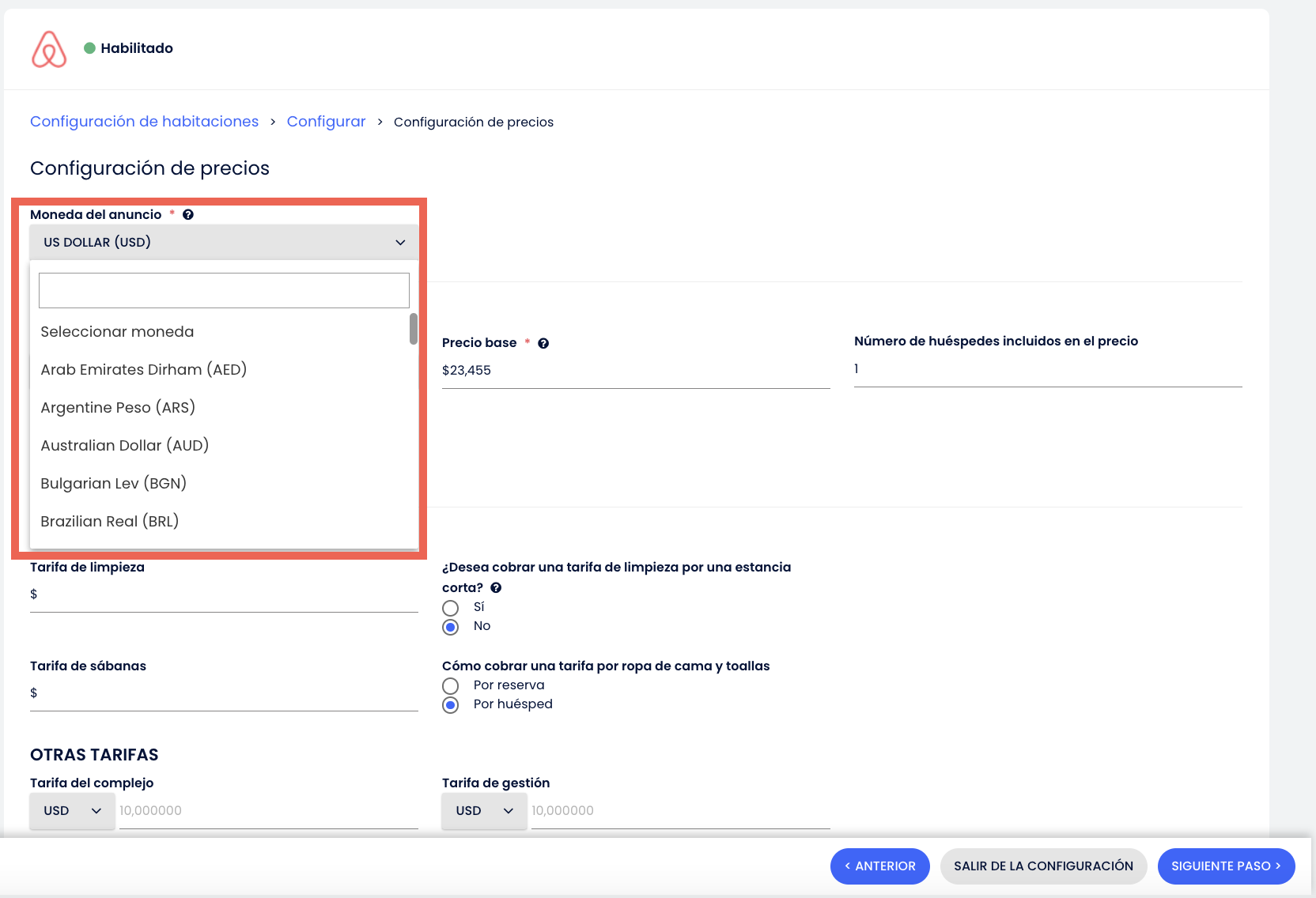Viewport: 1316px width, 898px height.
Task: Open USD dropdown for Tarifa del complejo
Action: click(x=73, y=811)
